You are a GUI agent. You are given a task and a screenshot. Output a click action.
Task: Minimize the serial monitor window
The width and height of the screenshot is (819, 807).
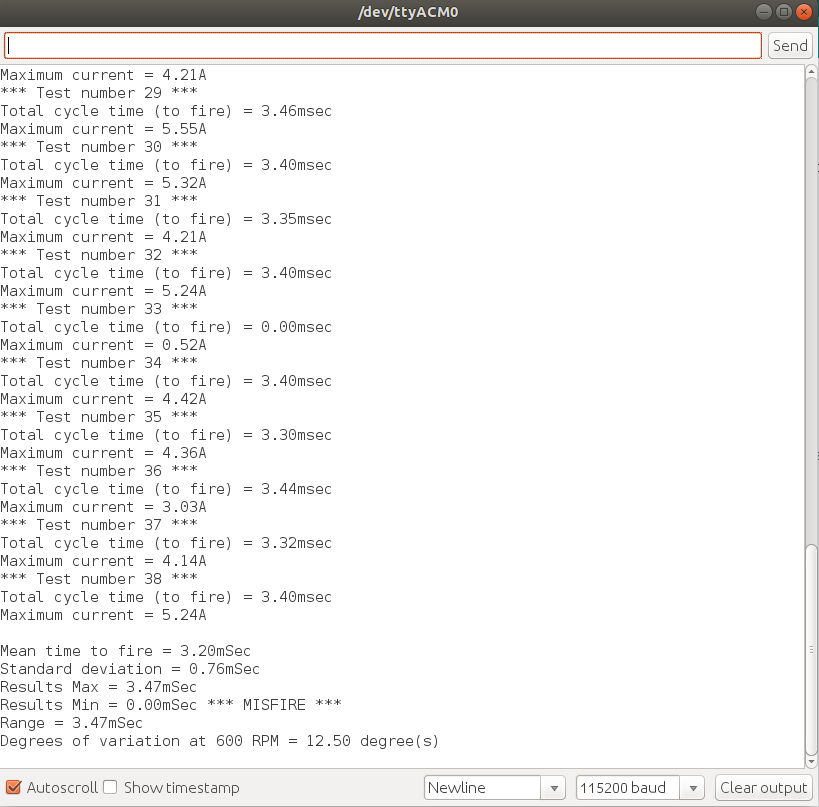pos(763,12)
